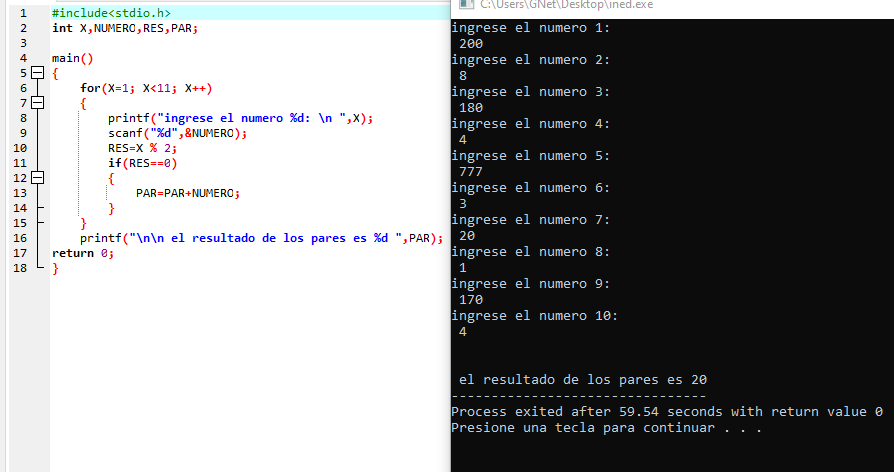Screen dimensions: 894x472
Task: Click line number 16 in the gutter
Action: click(x=20, y=238)
